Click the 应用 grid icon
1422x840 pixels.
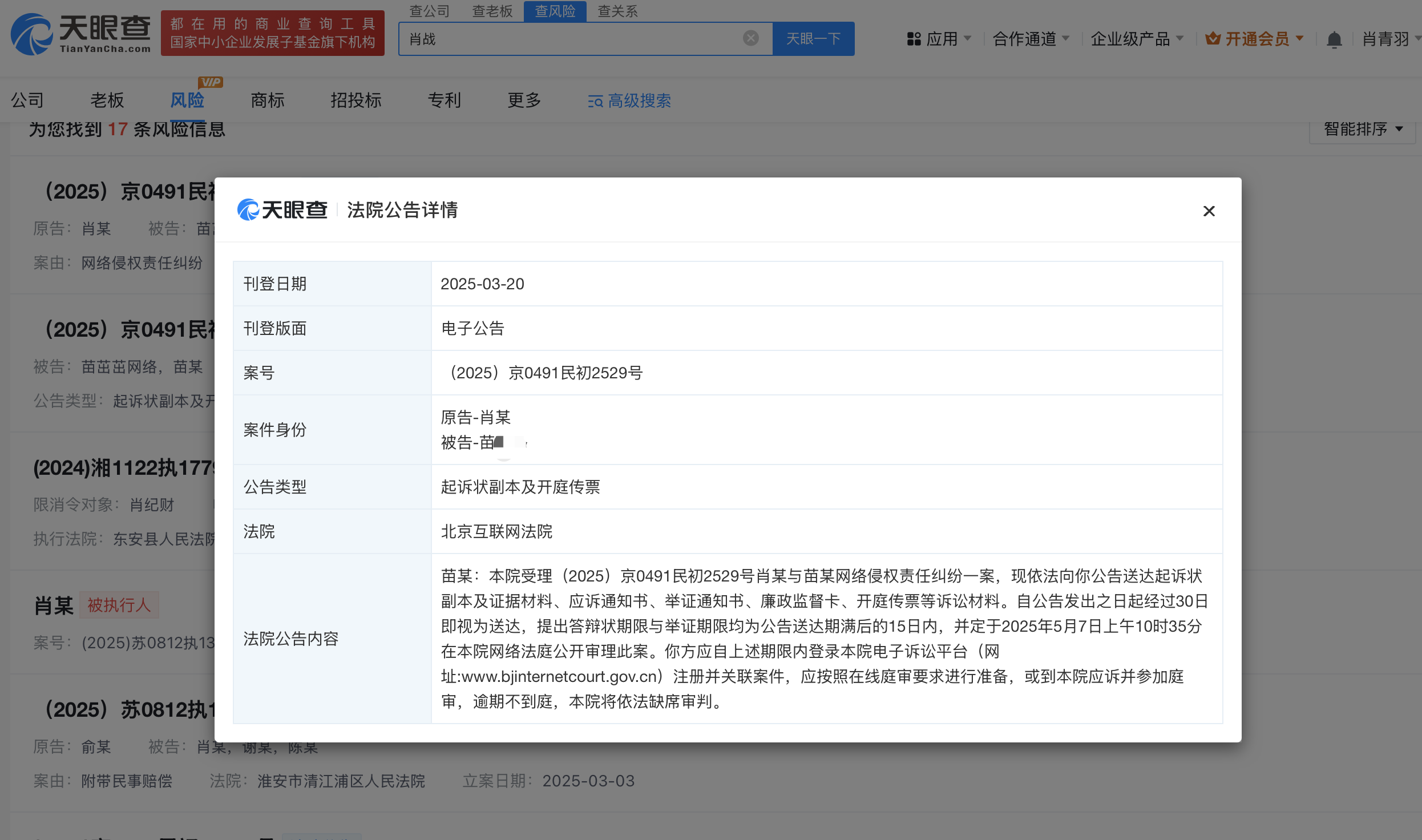point(914,39)
